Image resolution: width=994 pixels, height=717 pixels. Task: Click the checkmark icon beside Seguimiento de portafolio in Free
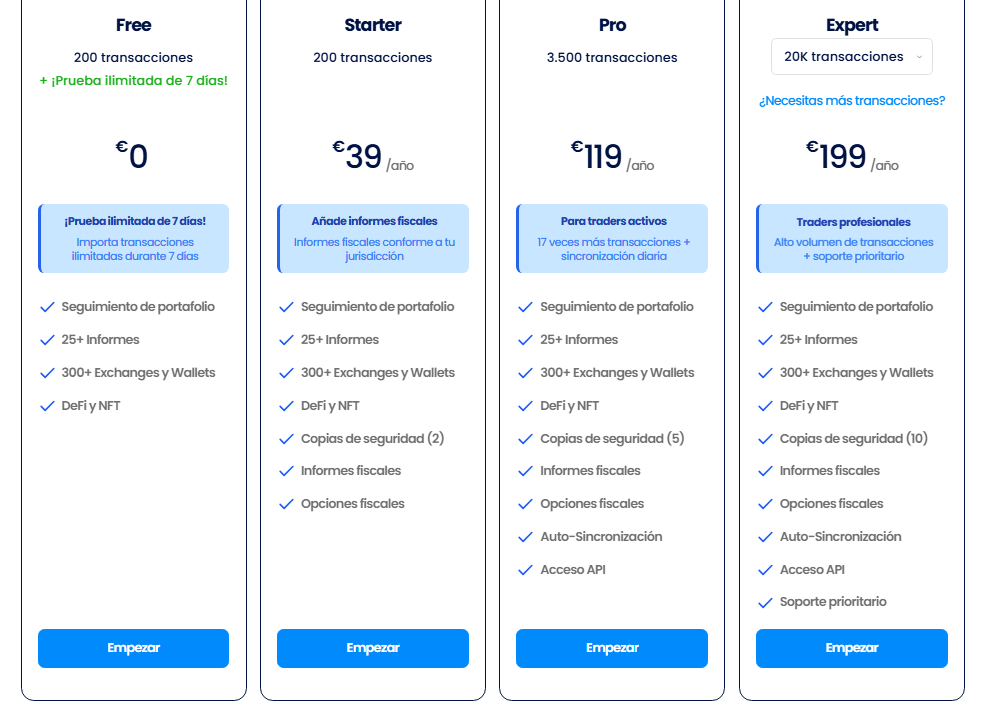[x=47, y=307]
